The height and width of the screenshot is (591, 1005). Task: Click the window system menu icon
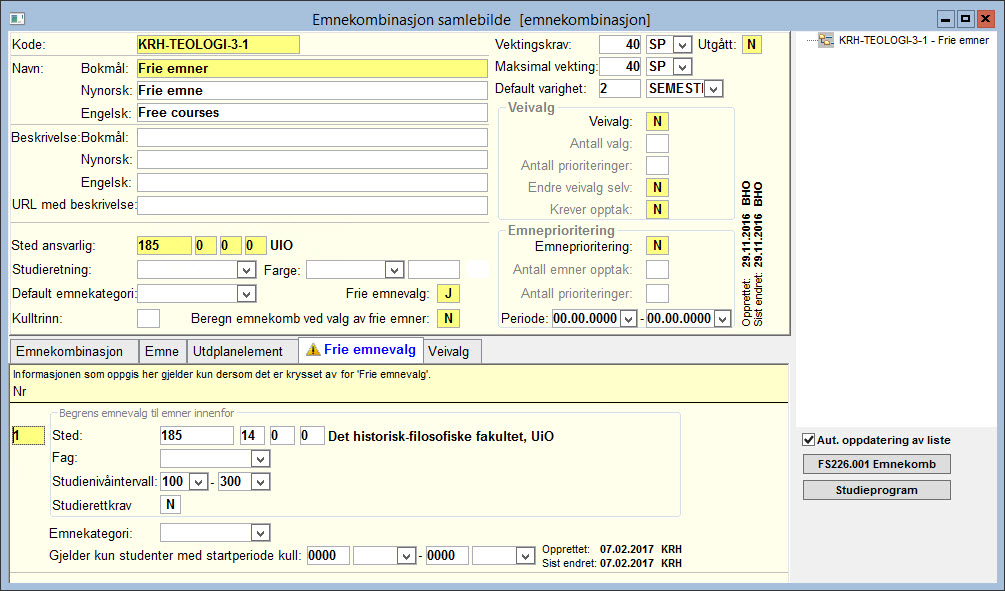pos(17,19)
